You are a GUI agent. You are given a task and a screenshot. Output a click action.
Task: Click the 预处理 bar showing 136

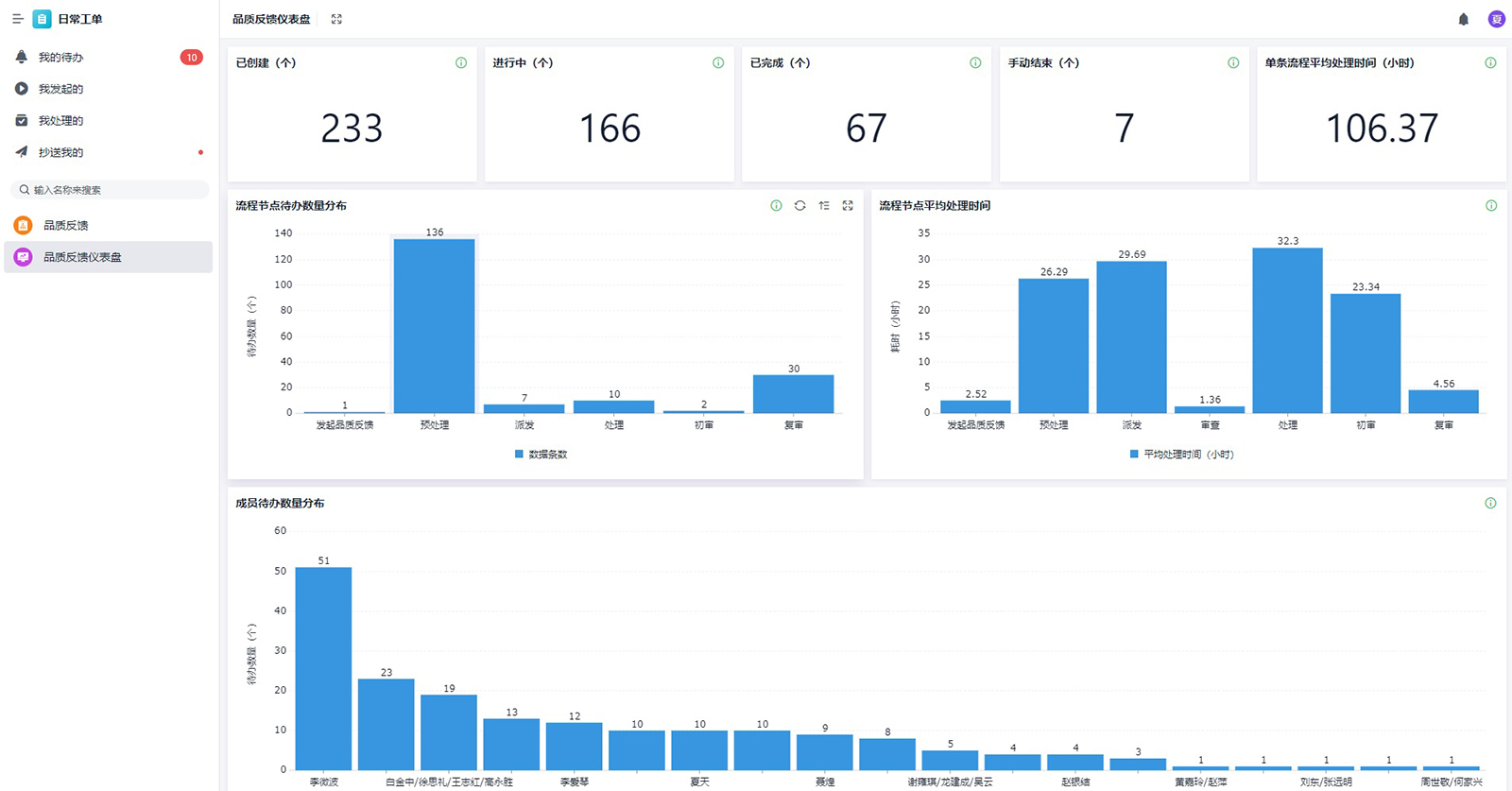pos(434,325)
